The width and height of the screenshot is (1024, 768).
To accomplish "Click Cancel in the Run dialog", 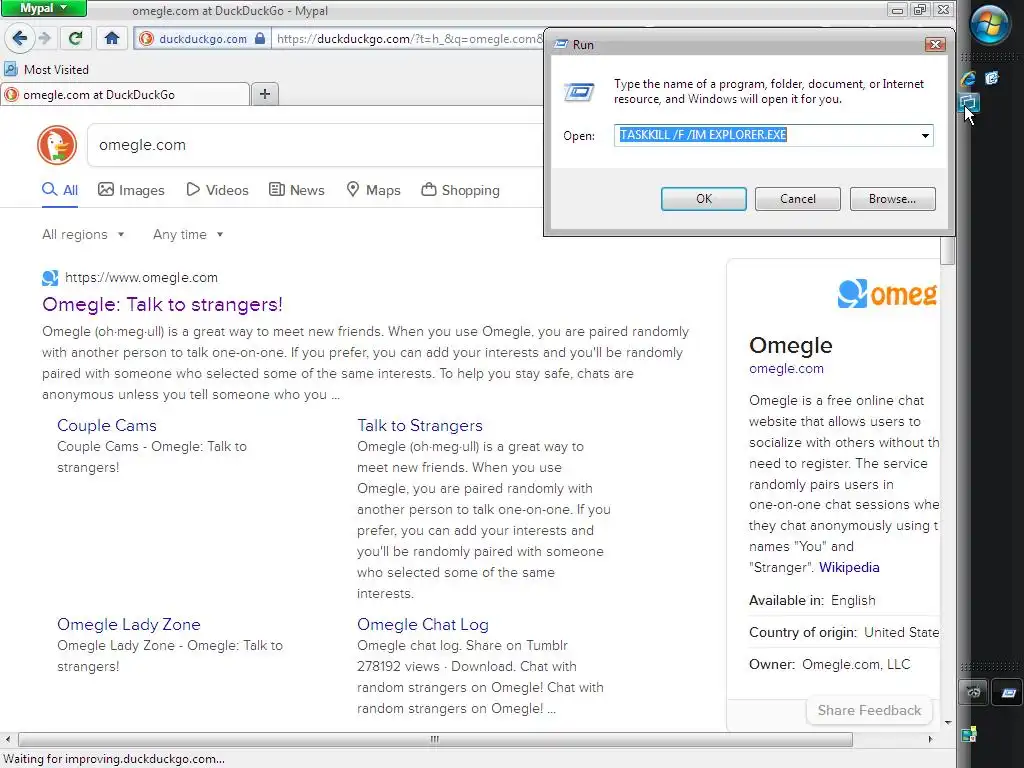I will coord(797,199).
